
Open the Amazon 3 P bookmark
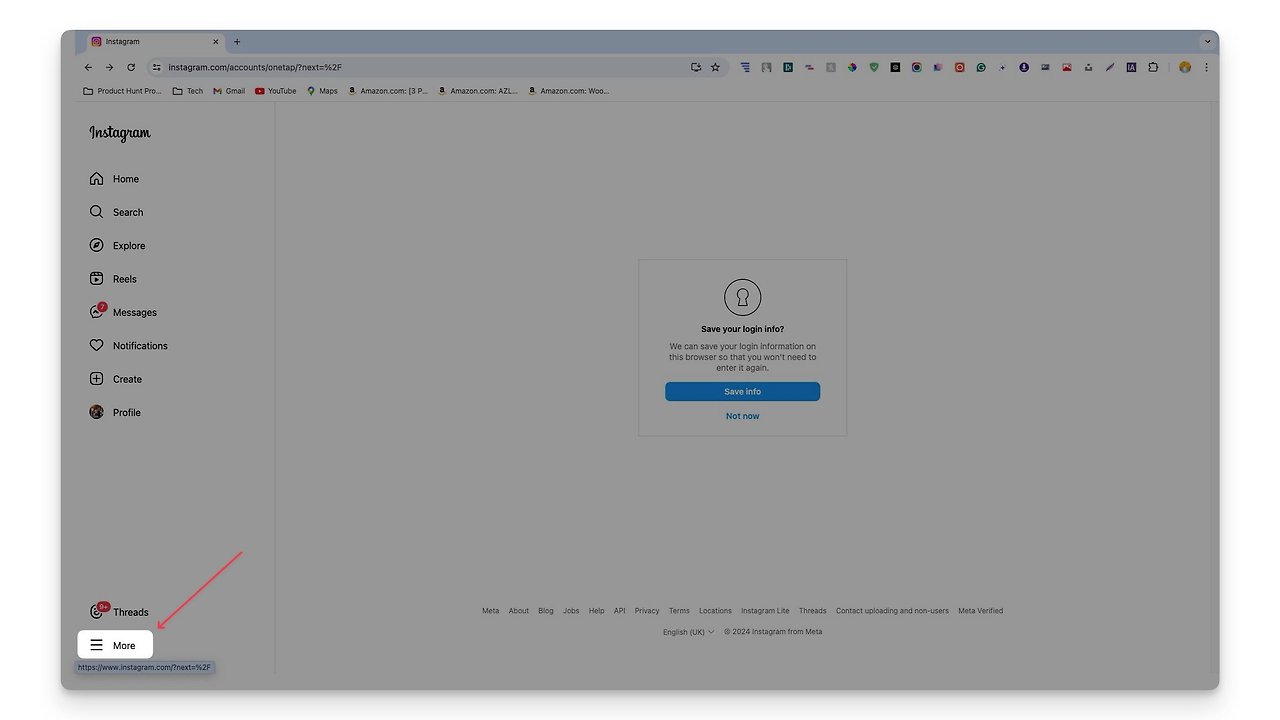pyautogui.click(x=388, y=91)
